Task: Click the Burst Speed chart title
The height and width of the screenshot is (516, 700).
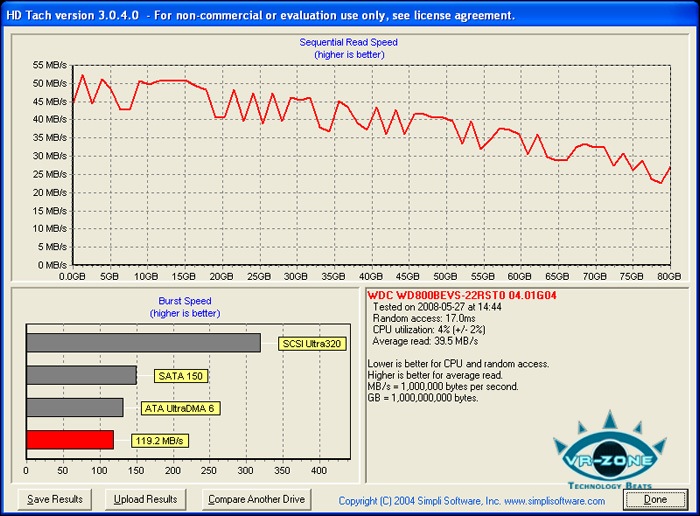Action: (x=185, y=300)
